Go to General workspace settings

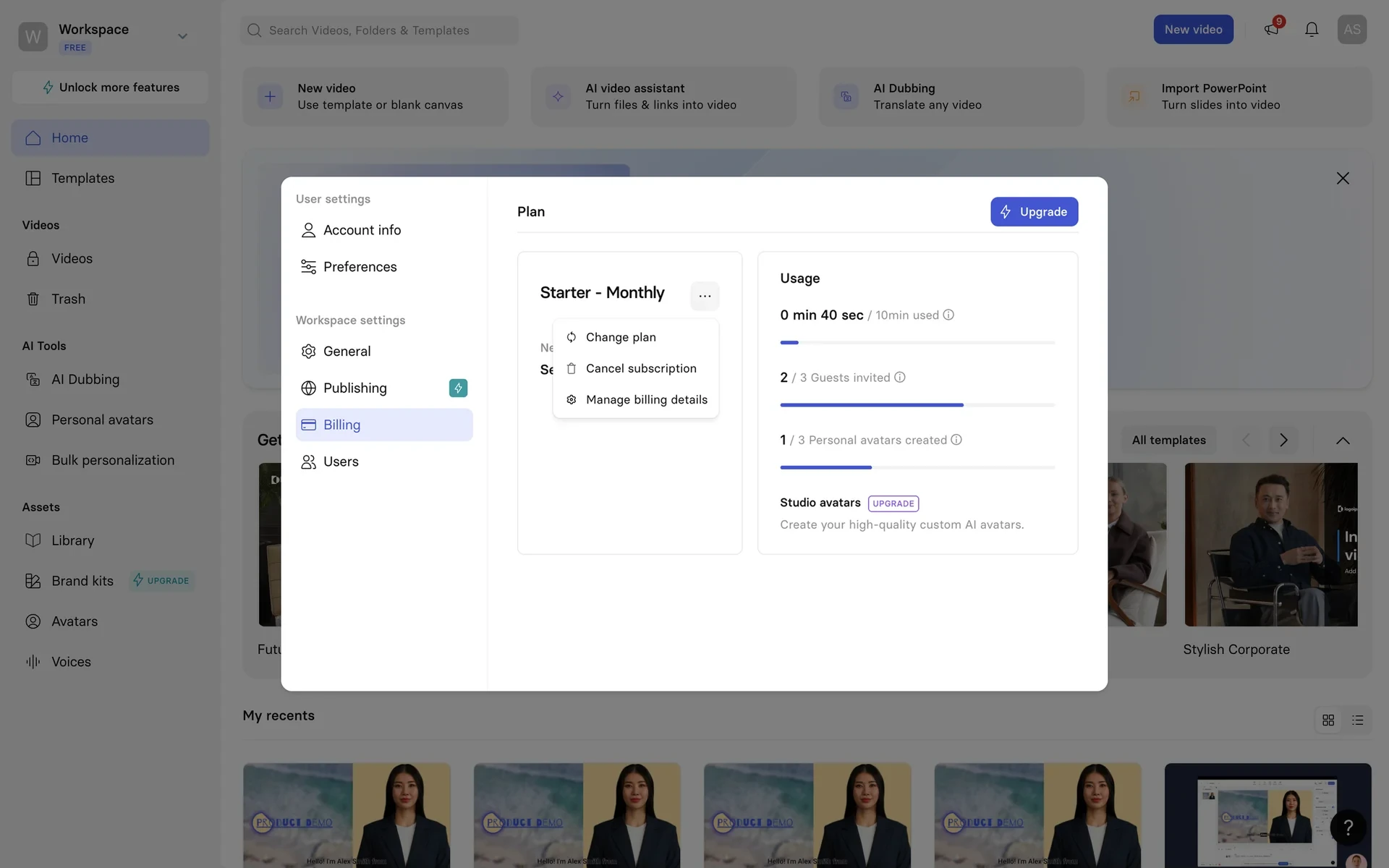[384, 352]
